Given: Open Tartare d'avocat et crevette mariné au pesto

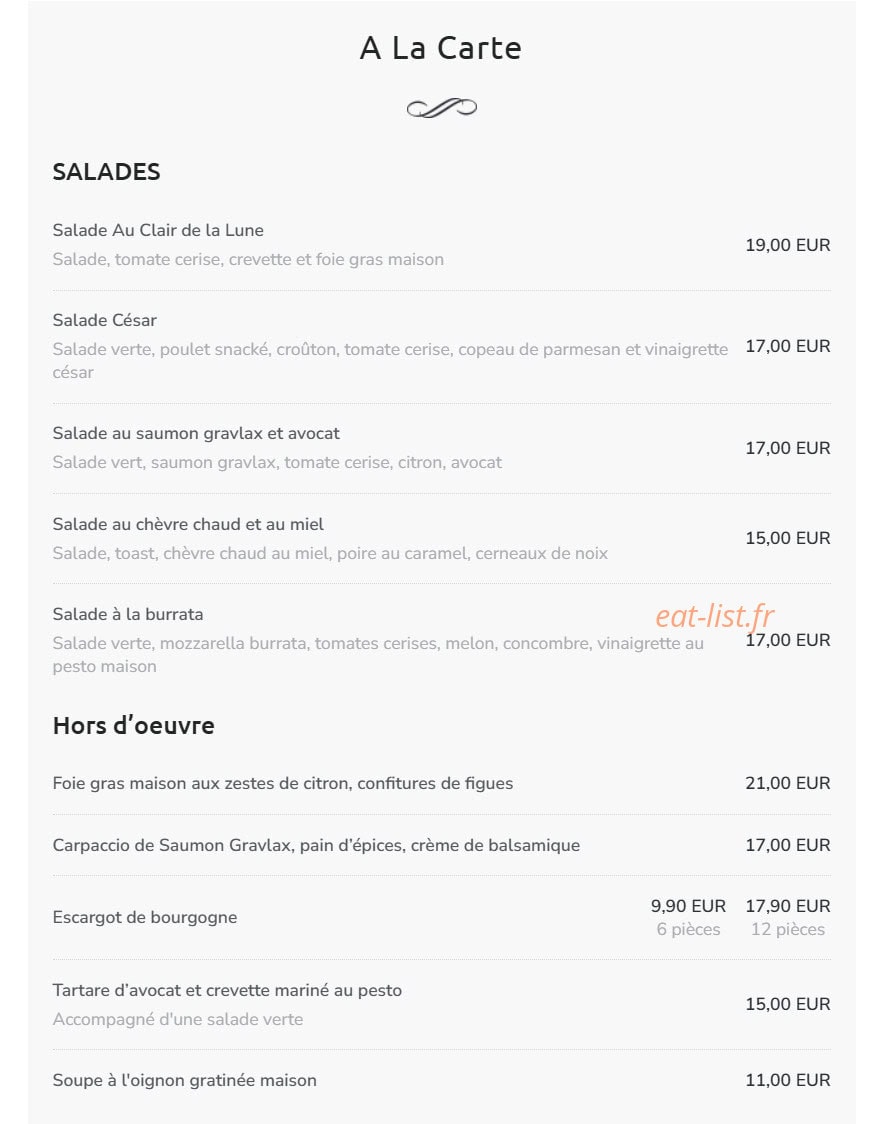Looking at the screenshot, I should [x=227, y=990].
